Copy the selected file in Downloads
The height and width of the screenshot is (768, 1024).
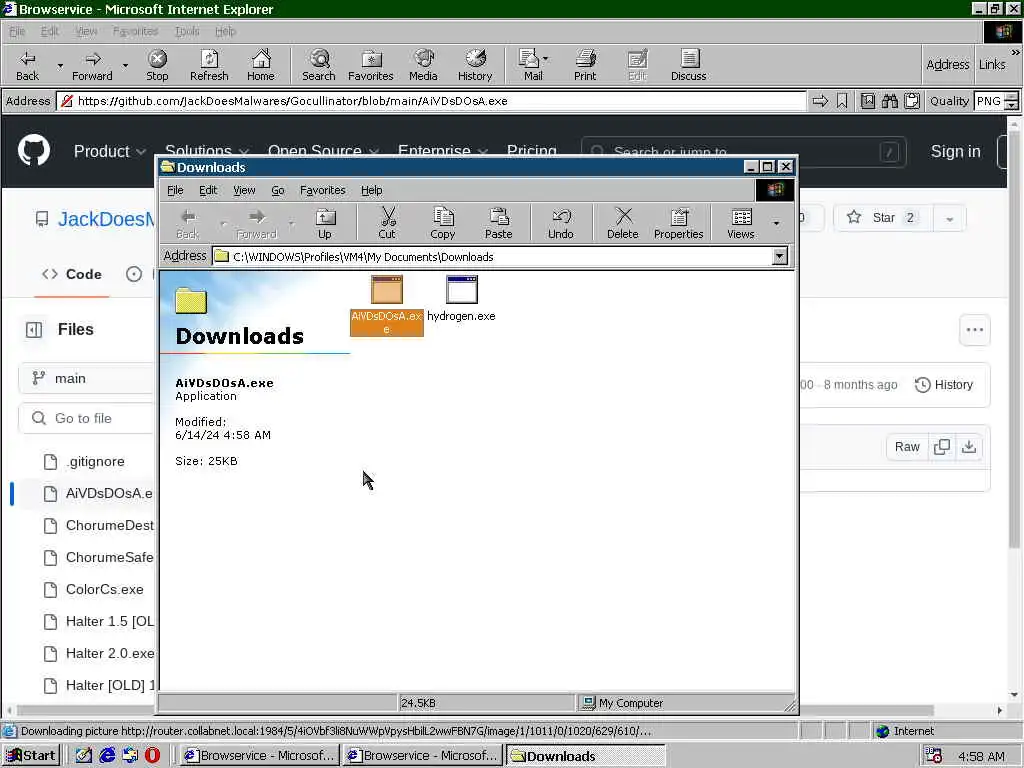click(442, 224)
